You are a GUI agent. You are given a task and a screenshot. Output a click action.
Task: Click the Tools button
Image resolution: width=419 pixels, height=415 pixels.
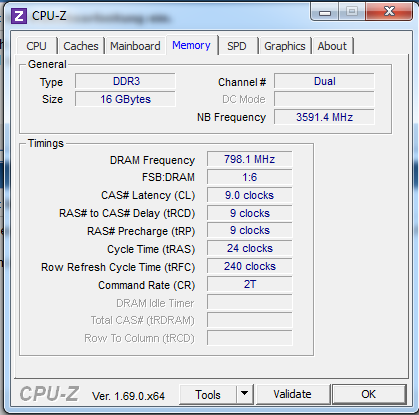(x=208, y=395)
